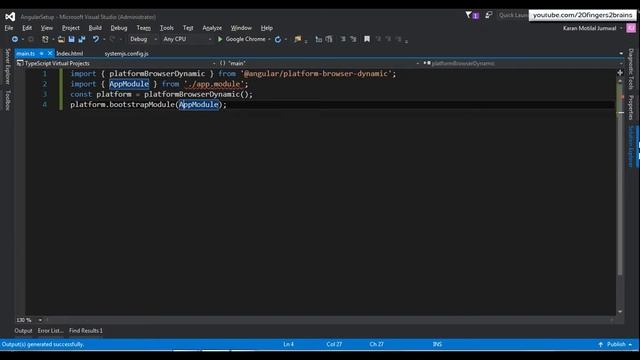The width and height of the screenshot is (640, 360).
Task: Open the platformBrowserDynamic members dropdown
Action: click(x=523, y=63)
